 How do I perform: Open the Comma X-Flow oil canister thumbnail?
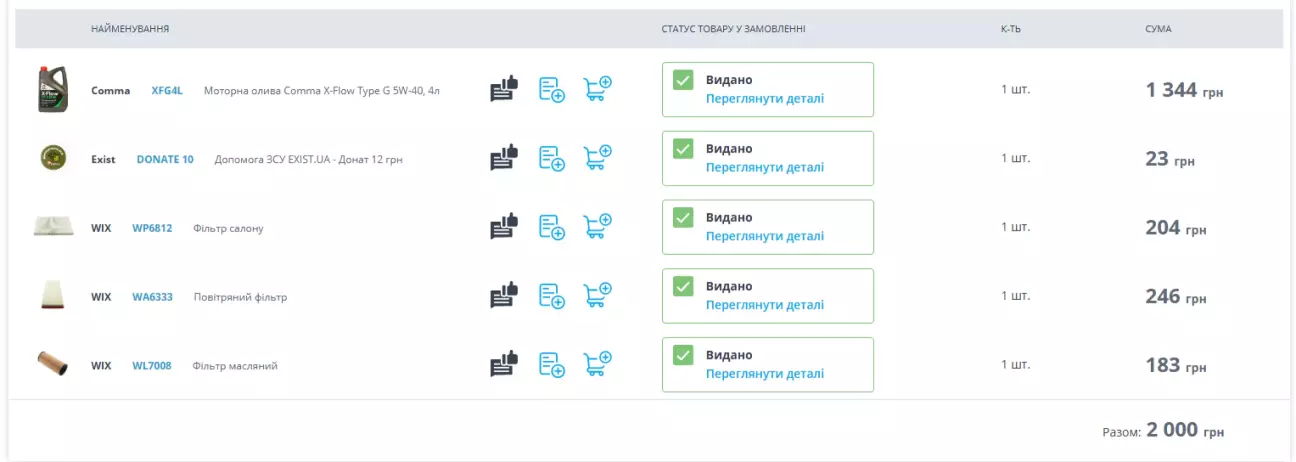click(x=52, y=89)
